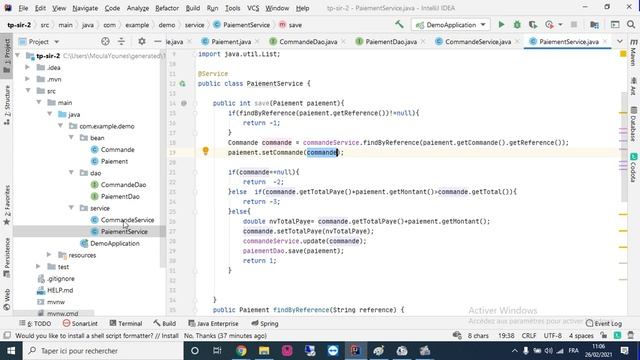This screenshot has width=640, height=360.
Task: Collapse the bean package
Action: click(x=71, y=138)
